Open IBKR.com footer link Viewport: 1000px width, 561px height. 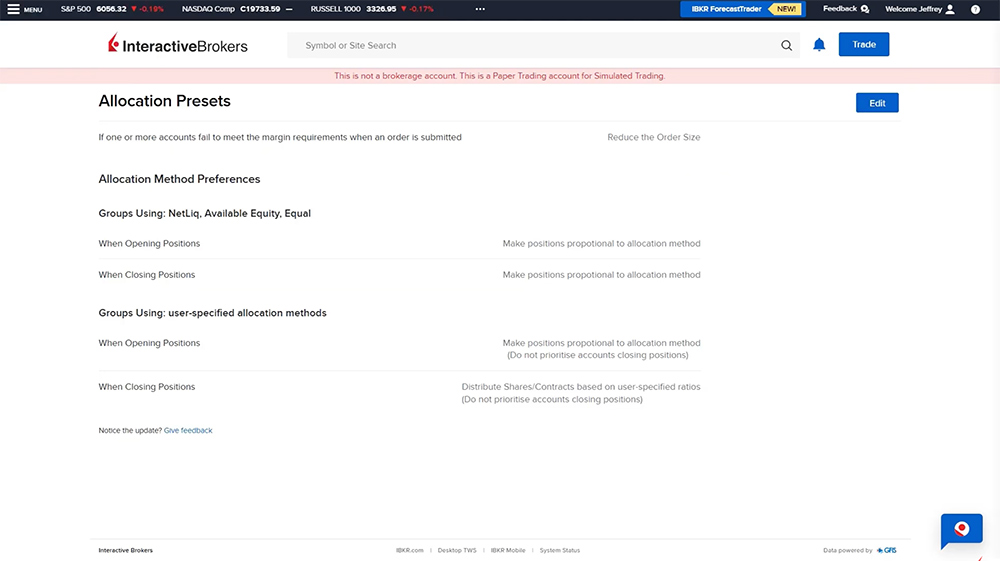pyautogui.click(x=409, y=550)
